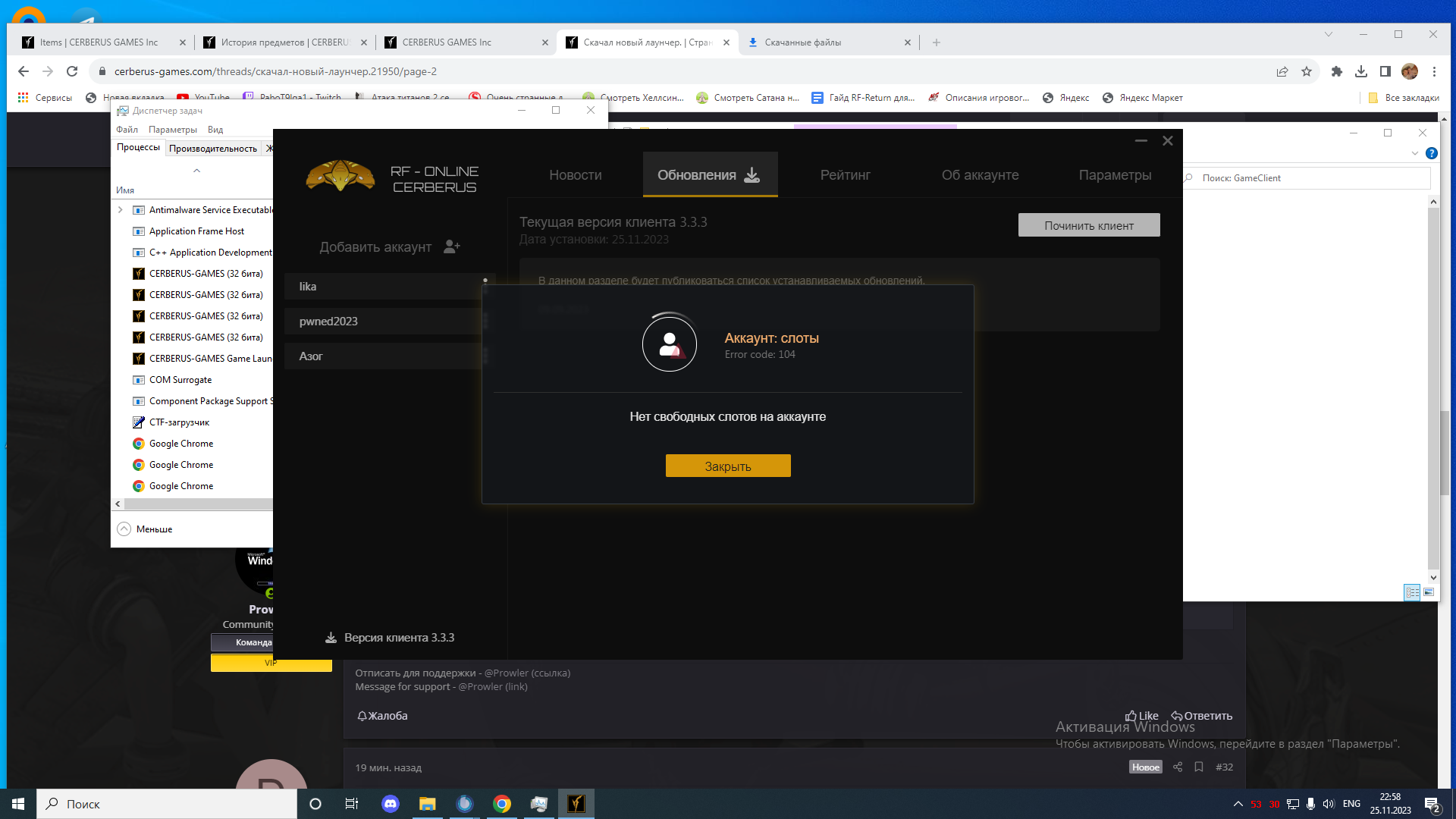Click share icon beside post #32
Screen dimensions: 1456x819
1178,767
